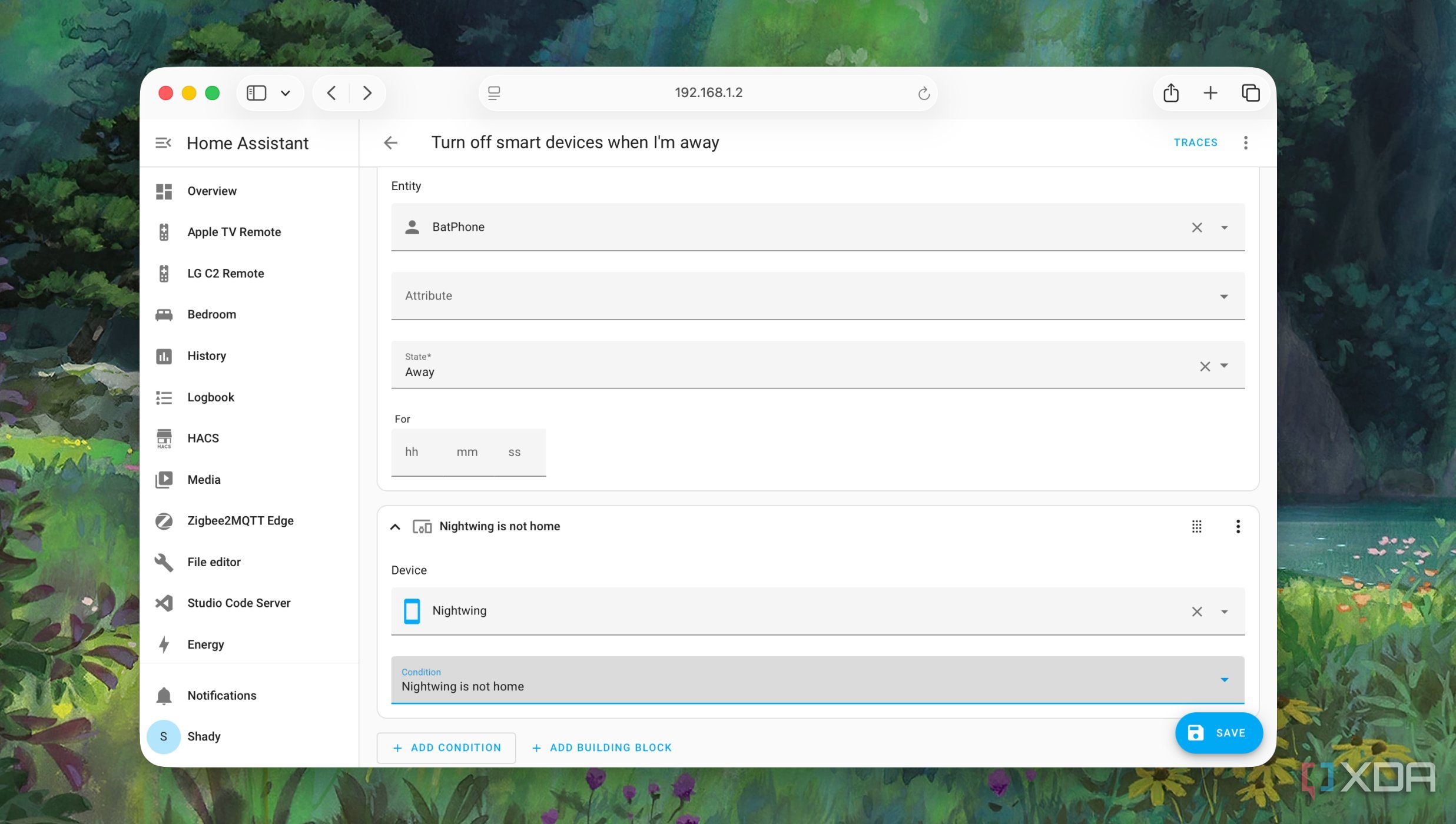This screenshot has width=1456, height=824.
Task: Click the File editor wrench icon
Action: [x=164, y=562]
